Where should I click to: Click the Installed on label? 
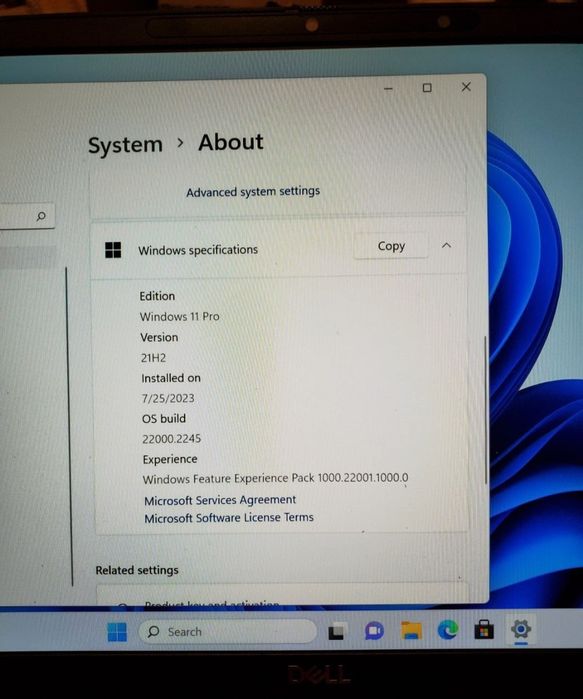171,378
